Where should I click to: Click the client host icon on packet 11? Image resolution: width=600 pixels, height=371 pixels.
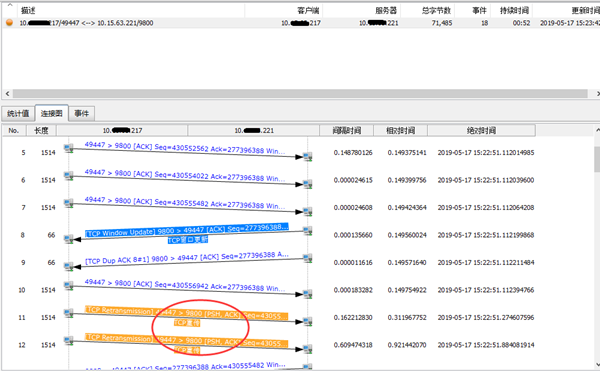[x=68, y=313]
